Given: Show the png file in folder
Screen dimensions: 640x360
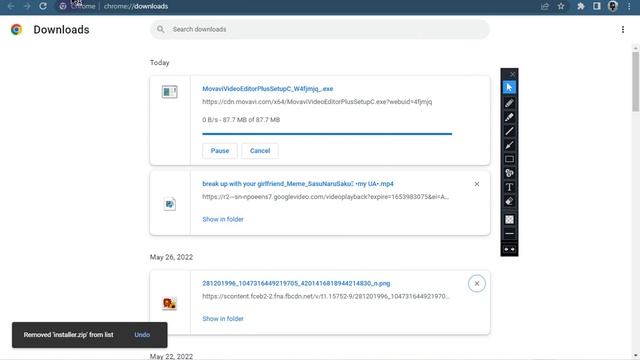Looking at the screenshot, I should pyautogui.click(x=223, y=319).
